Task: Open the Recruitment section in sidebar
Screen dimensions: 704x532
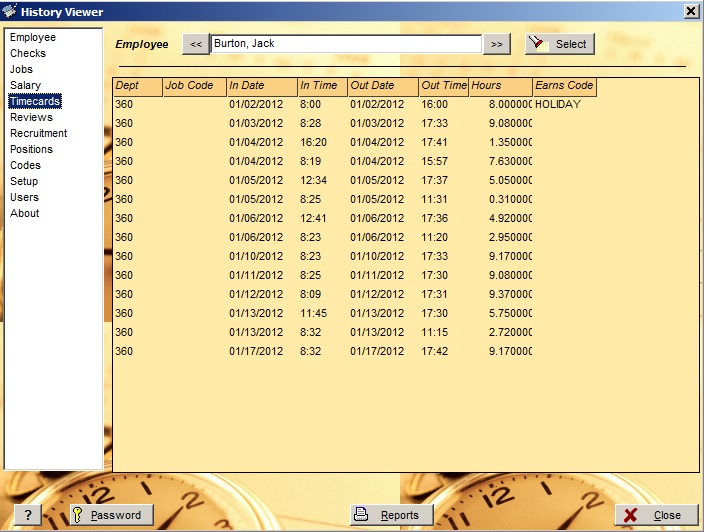Action: point(39,133)
